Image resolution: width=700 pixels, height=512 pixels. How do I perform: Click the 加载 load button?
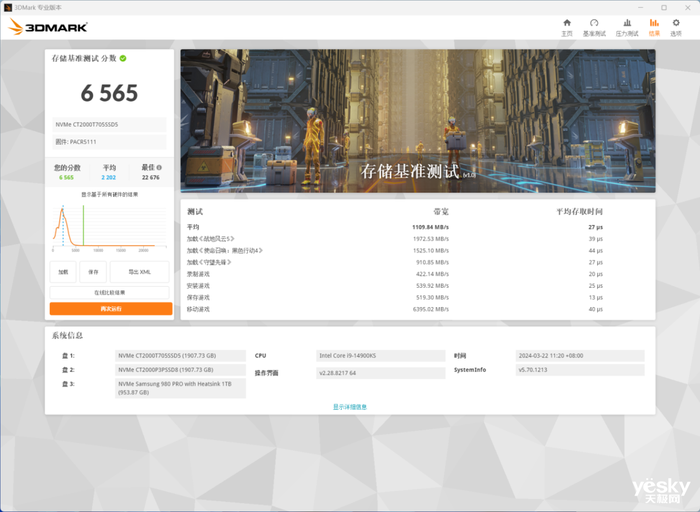point(63,272)
